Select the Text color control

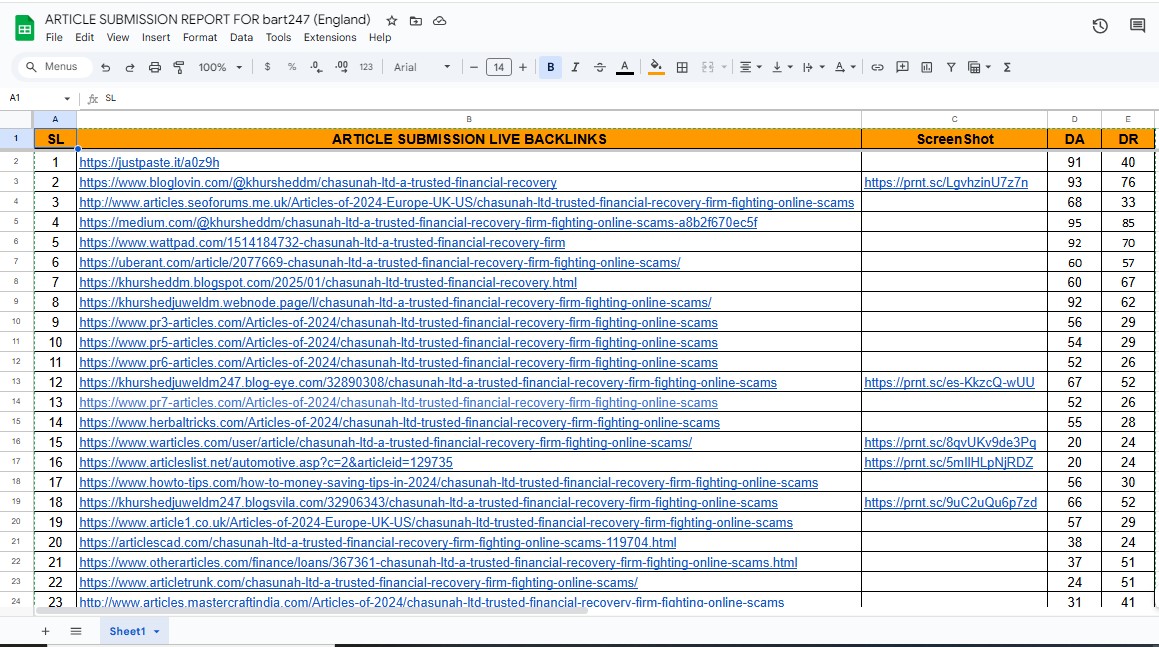[625, 67]
